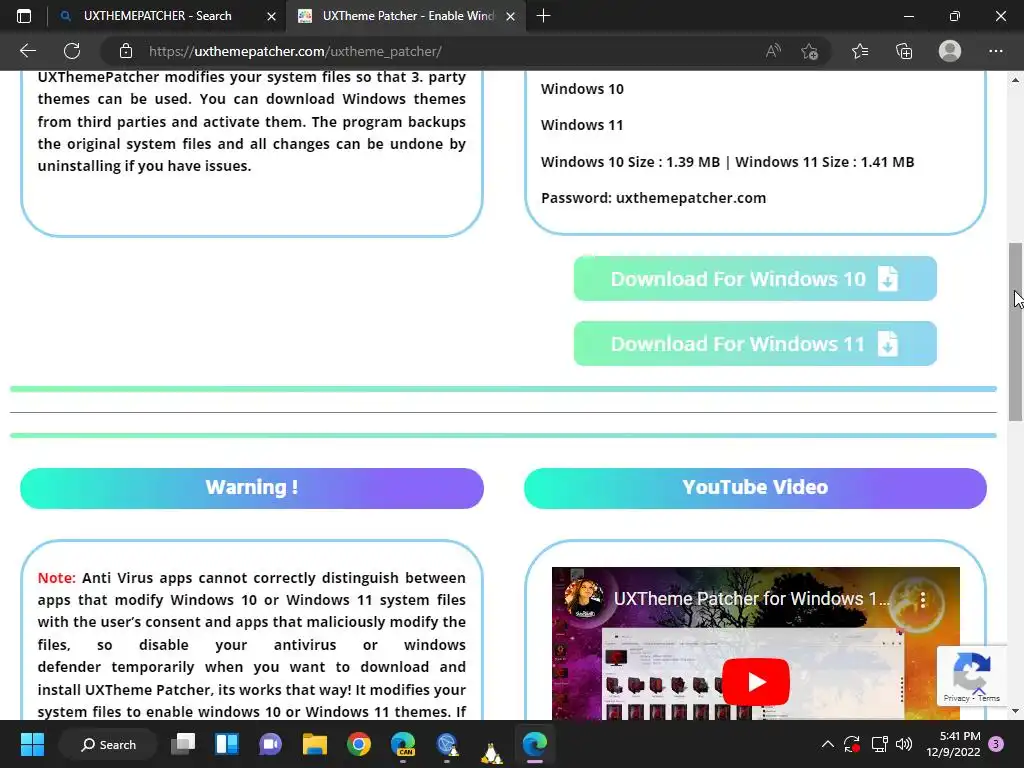The height and width of the screenshot is (768, 1024).
Task: Open YouTube video more options dots
Action: pos(923,600)
